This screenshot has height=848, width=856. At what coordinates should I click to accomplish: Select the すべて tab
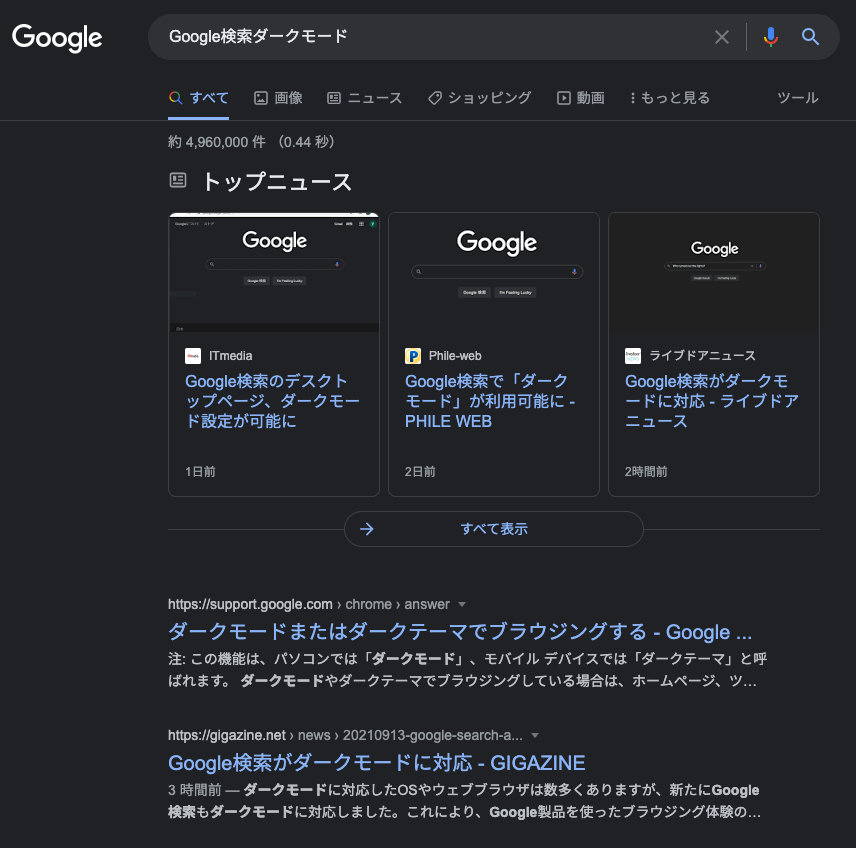198,98
